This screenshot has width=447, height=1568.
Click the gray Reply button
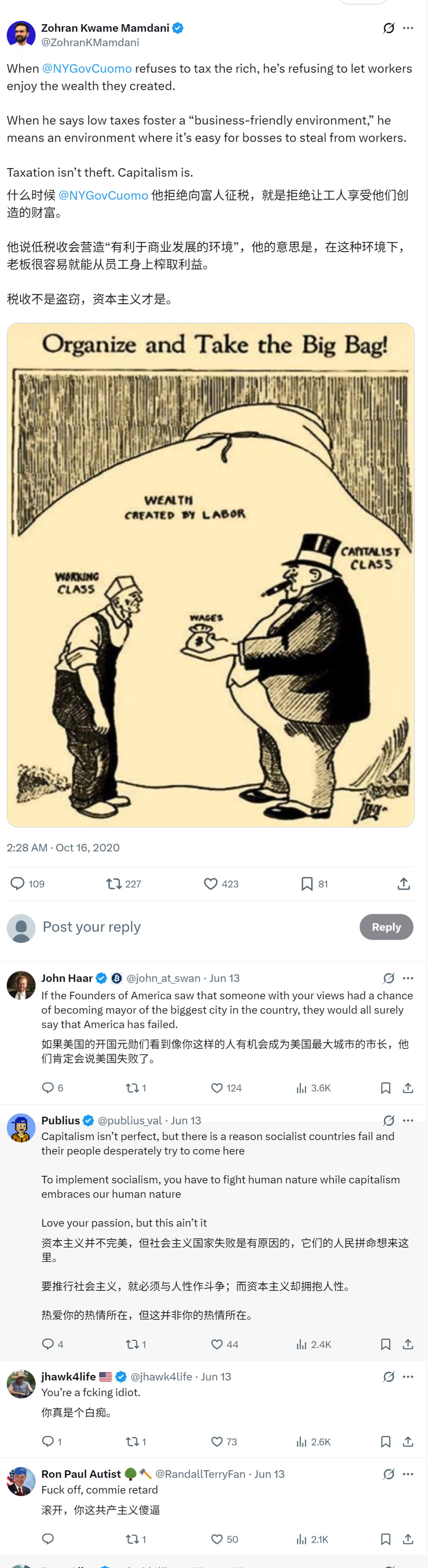coord(386,926)
